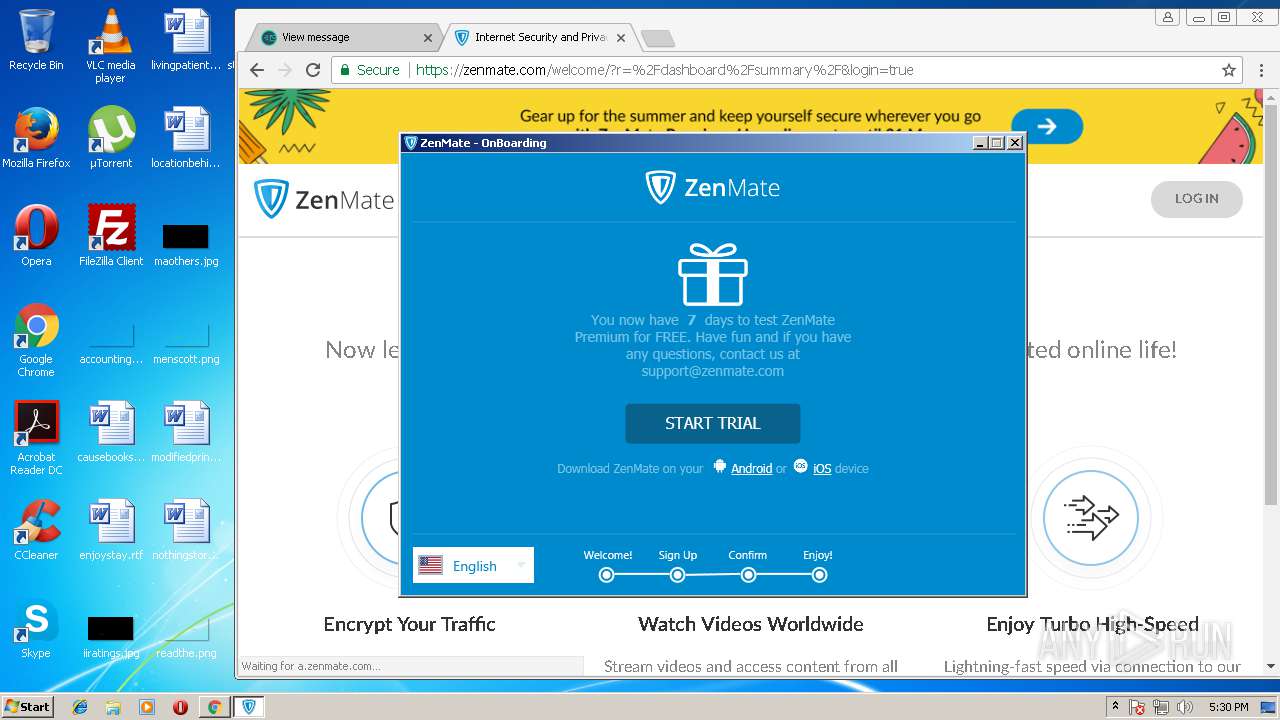Viewport: 1280px width, 720px height.
Task: Select the FileZilla Client desktop icon
Action: point(111,236)
